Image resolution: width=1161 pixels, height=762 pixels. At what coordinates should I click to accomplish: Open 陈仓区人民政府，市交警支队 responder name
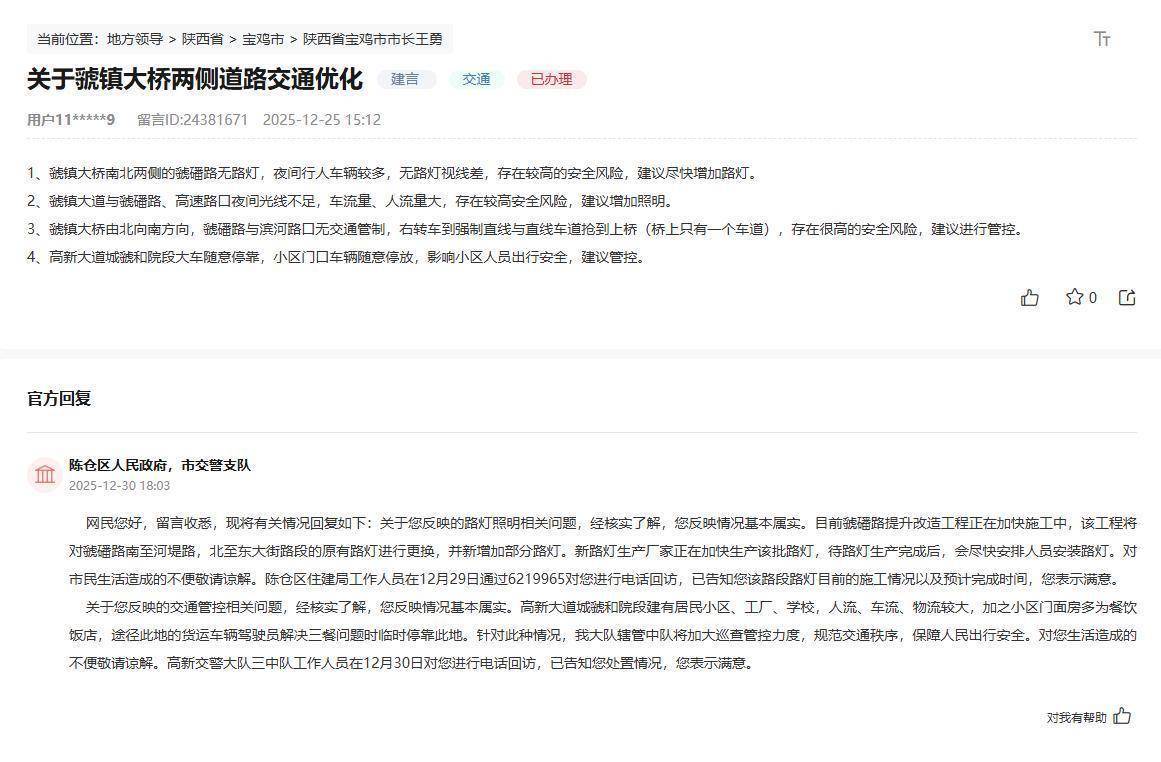coord(160,465)
